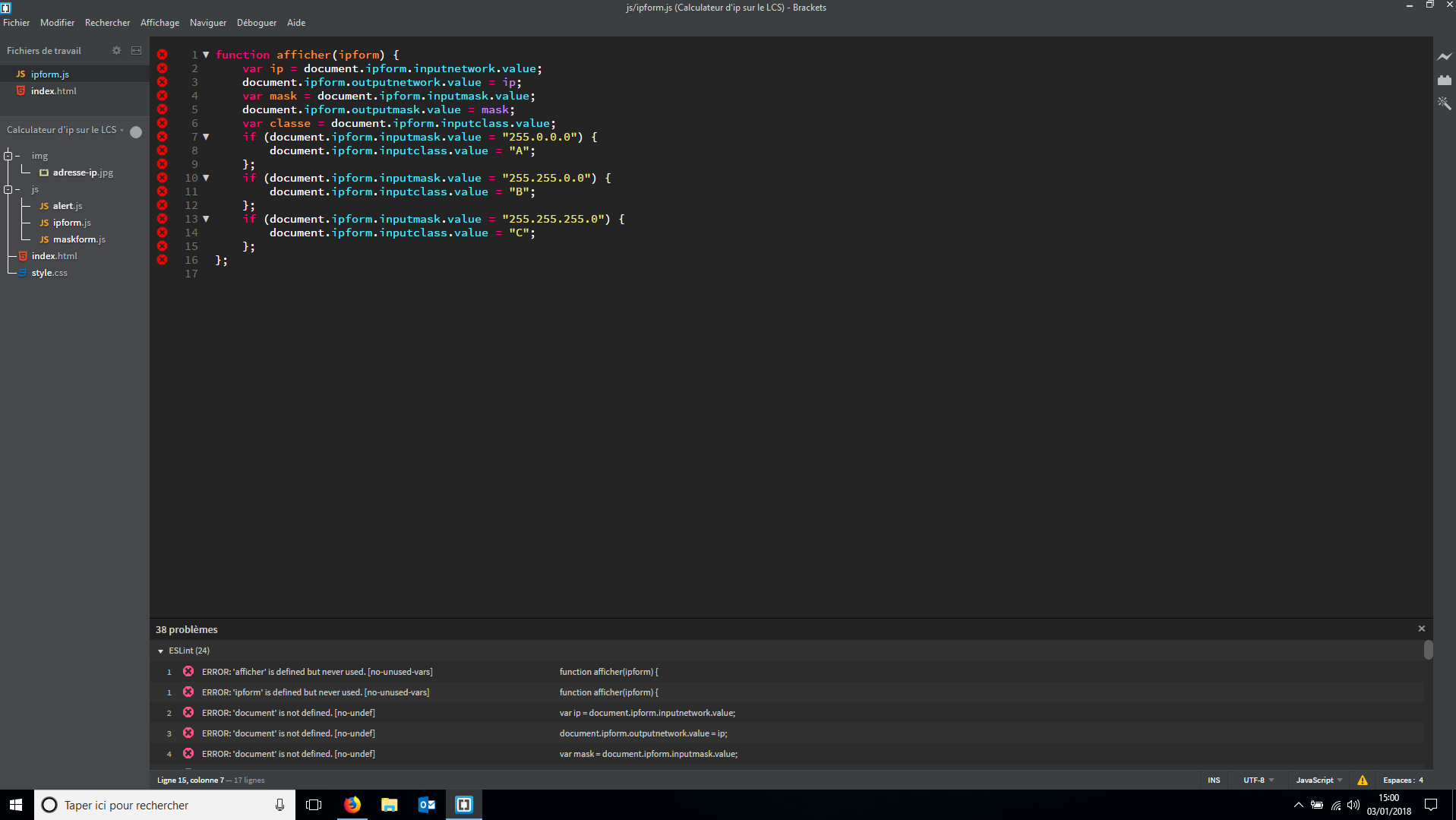Open Firefox from the taskbar

[352, 805]
